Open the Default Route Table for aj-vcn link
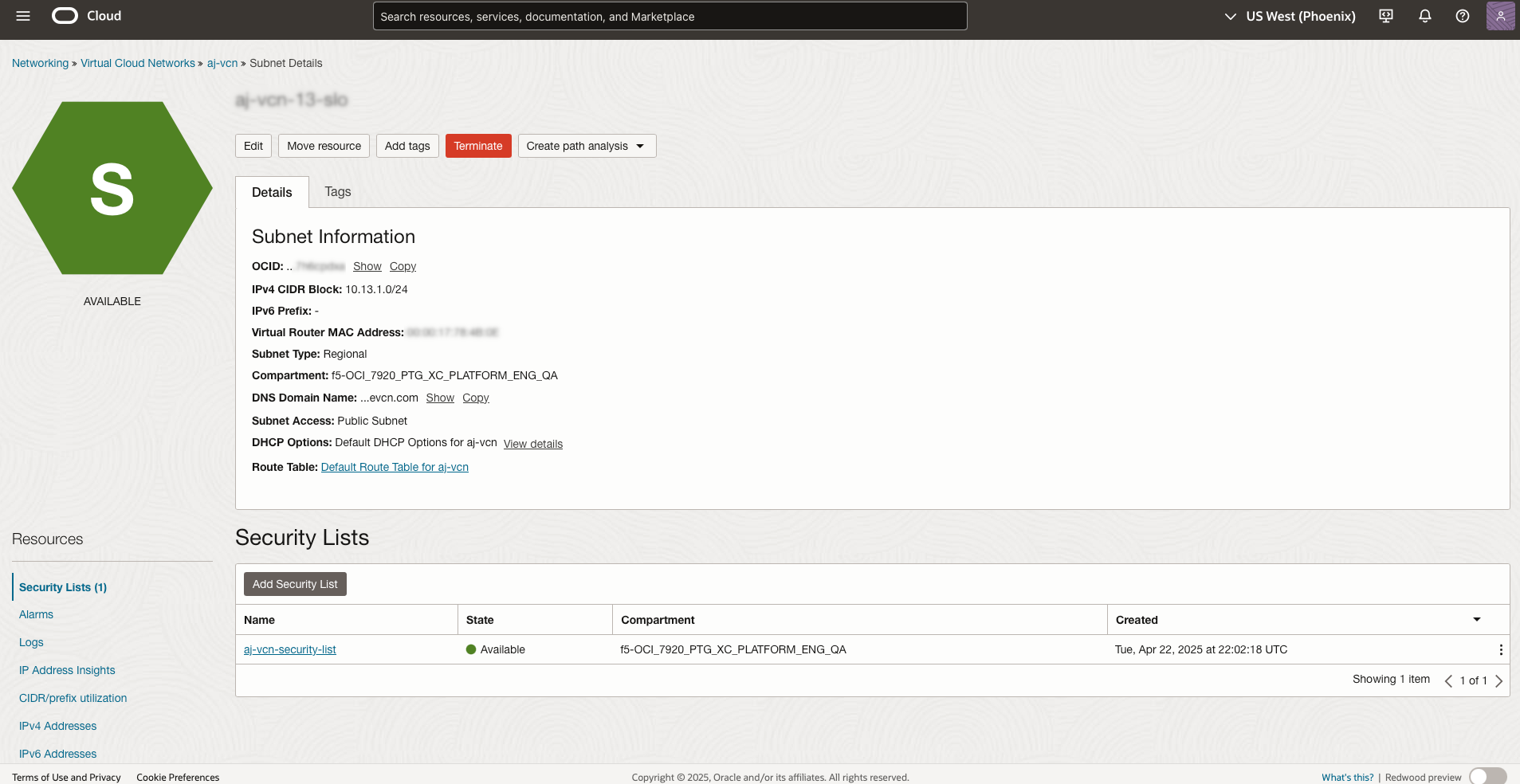The width and height of the screenshot is (1520, 784). coord(395,467)
